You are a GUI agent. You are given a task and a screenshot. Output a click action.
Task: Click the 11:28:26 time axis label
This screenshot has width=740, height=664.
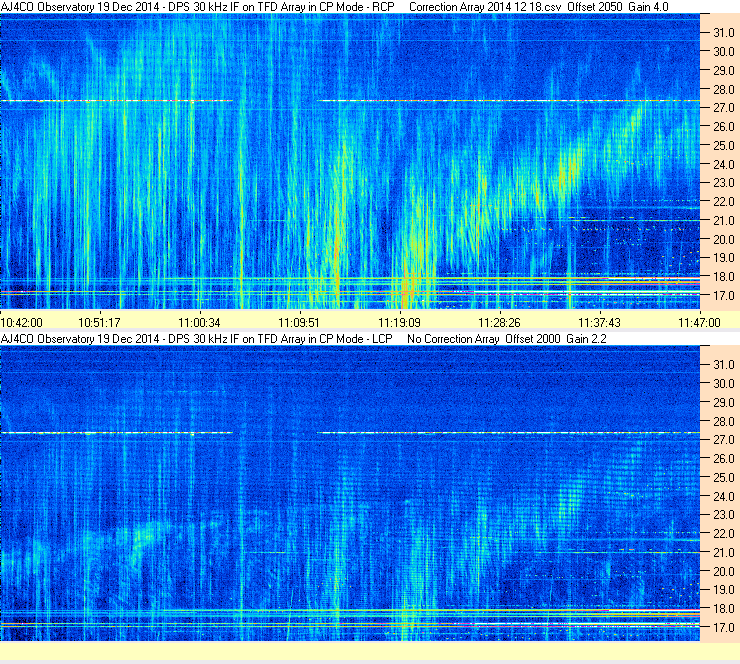pyautogui.click(x=499, y=323)
